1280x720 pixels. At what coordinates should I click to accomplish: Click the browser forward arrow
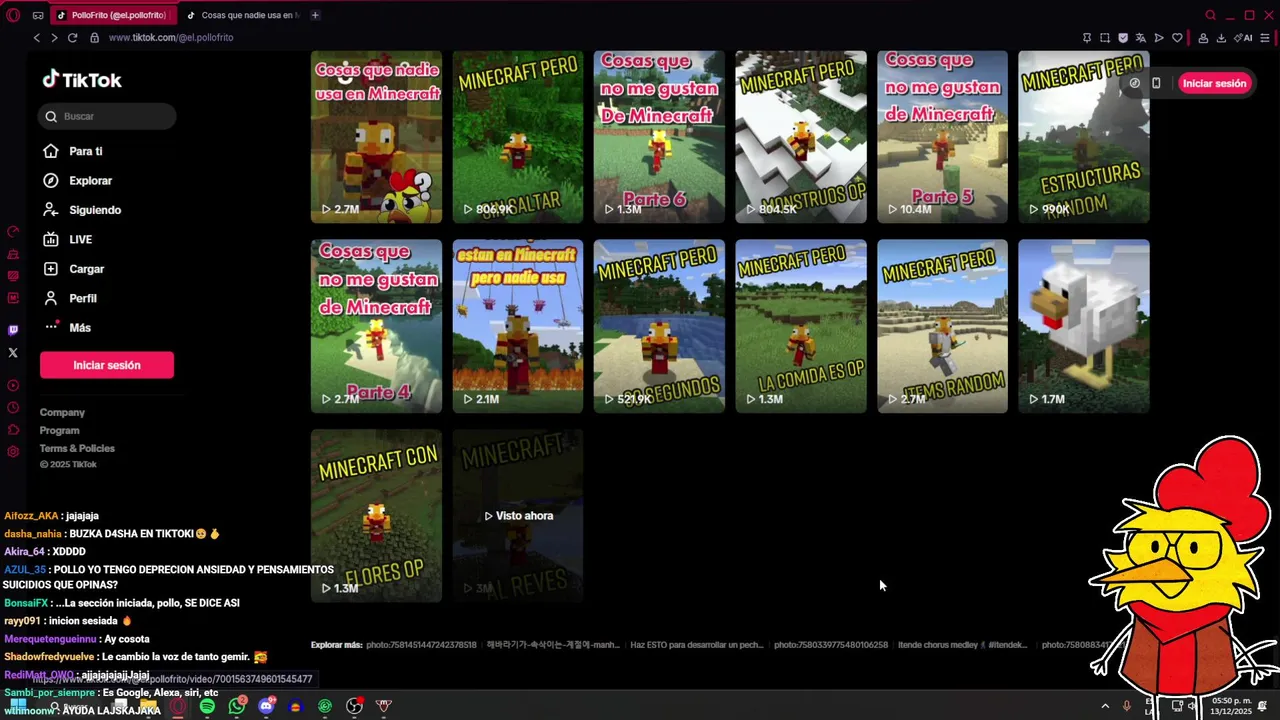(x=54, y=38)
